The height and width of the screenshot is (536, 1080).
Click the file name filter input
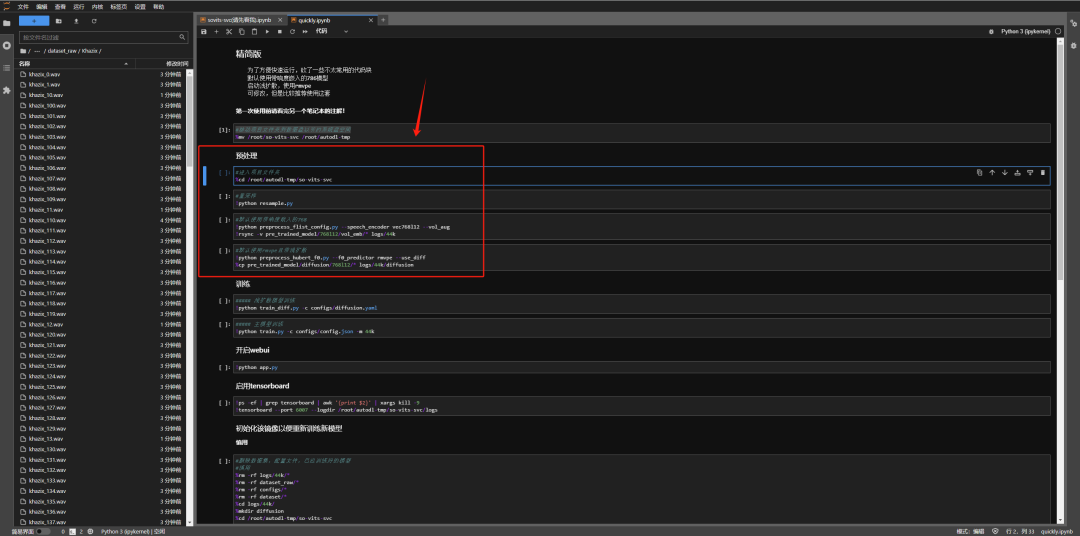103,37
